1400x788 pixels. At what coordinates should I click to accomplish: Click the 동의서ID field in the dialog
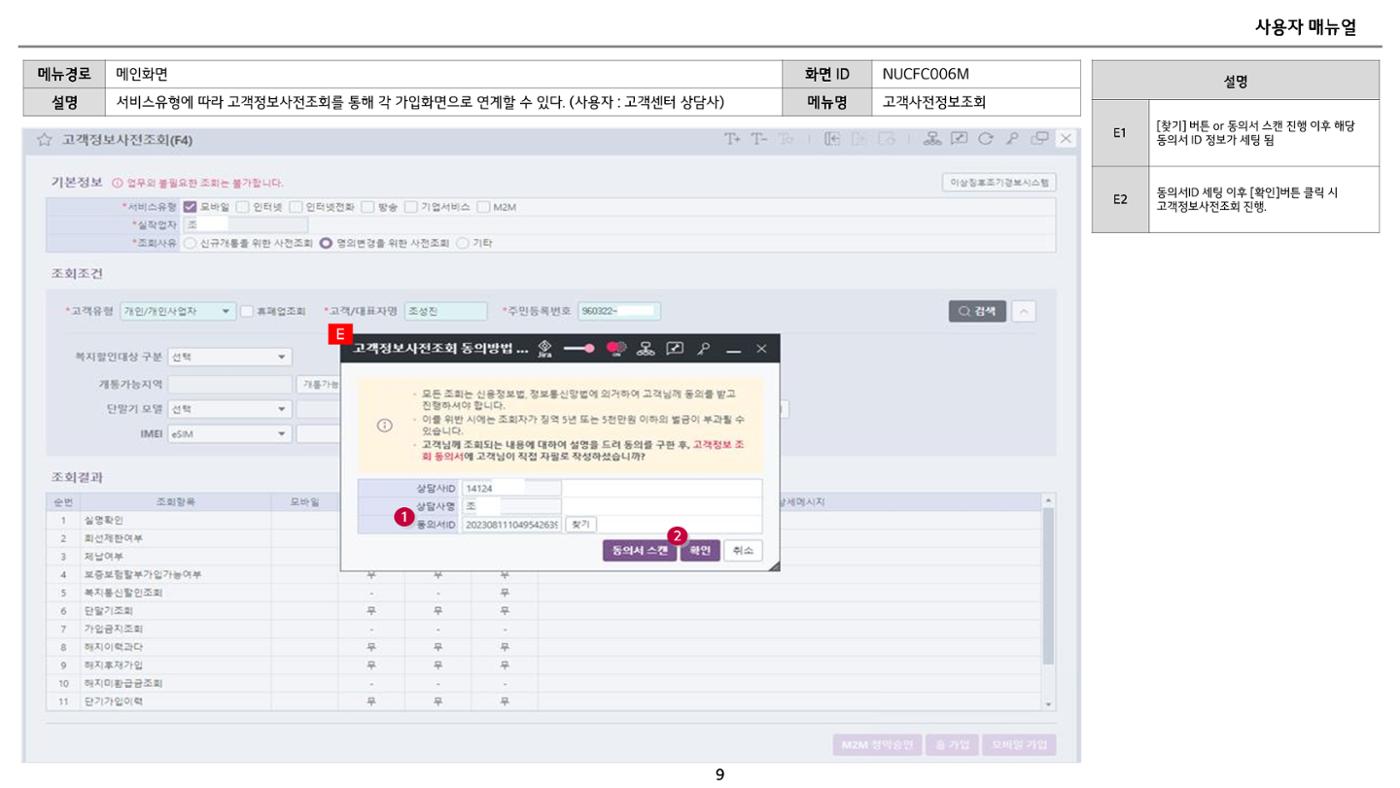511,524
